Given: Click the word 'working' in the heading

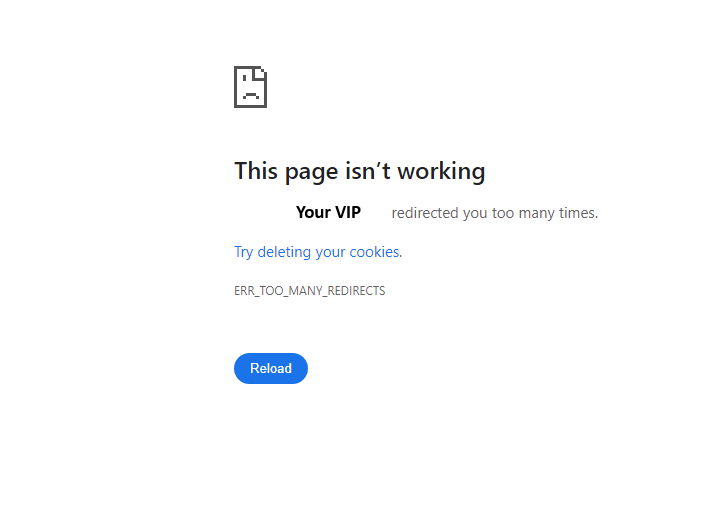Looking at the screenshot, I should point(441,172).
